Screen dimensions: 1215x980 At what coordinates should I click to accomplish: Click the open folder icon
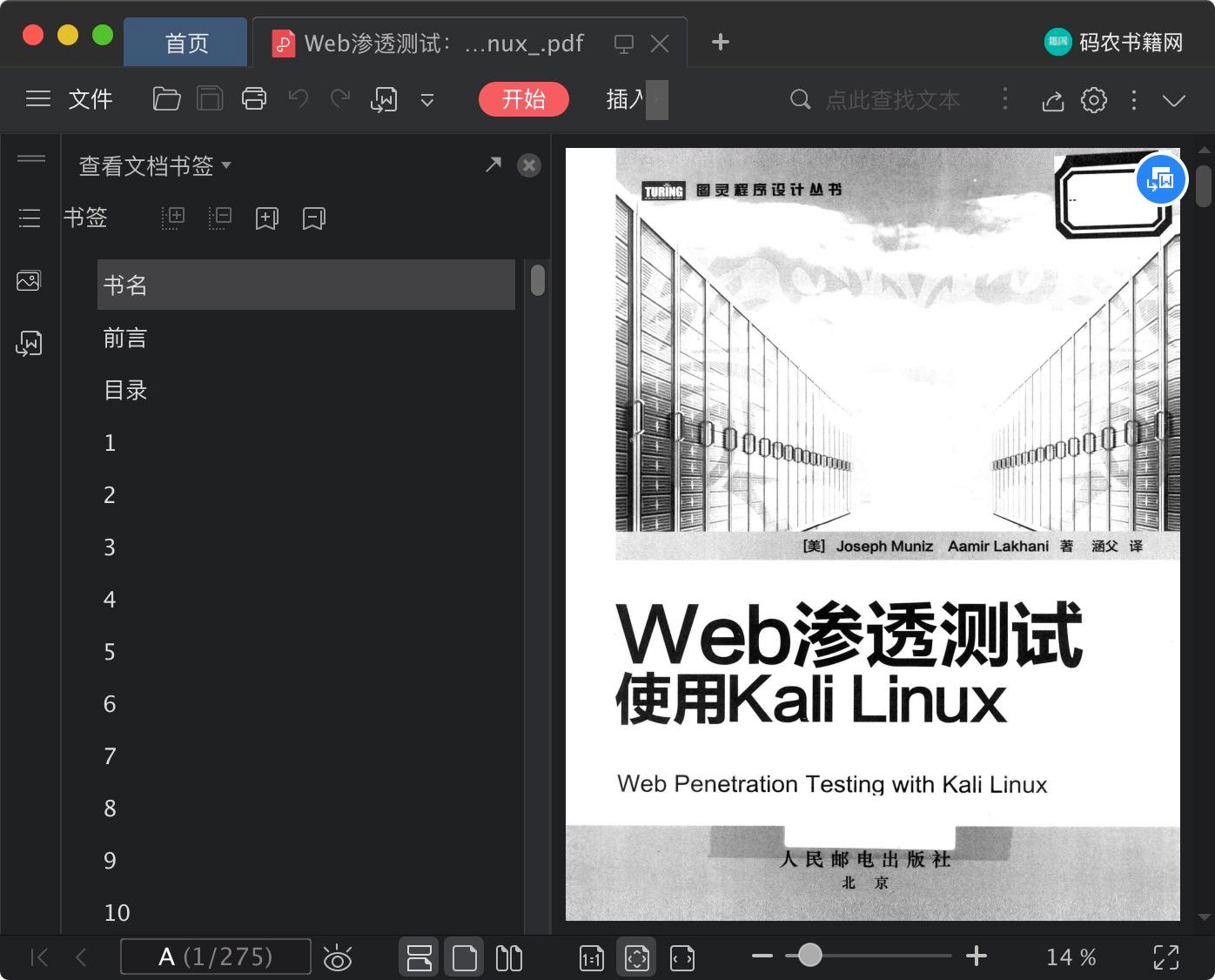[166, 99]
